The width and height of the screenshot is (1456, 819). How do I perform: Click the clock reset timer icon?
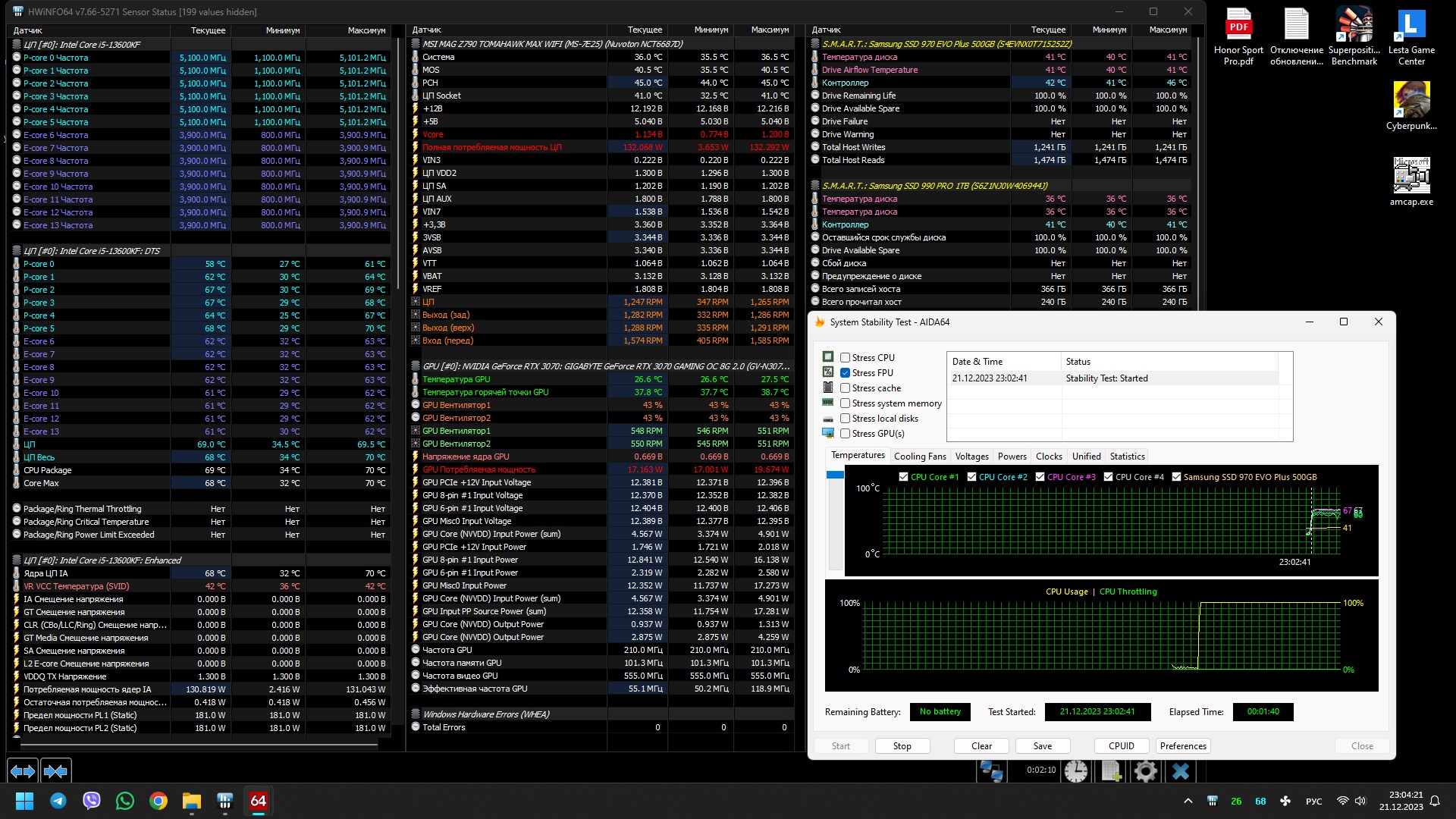(x=1075, y=771)
